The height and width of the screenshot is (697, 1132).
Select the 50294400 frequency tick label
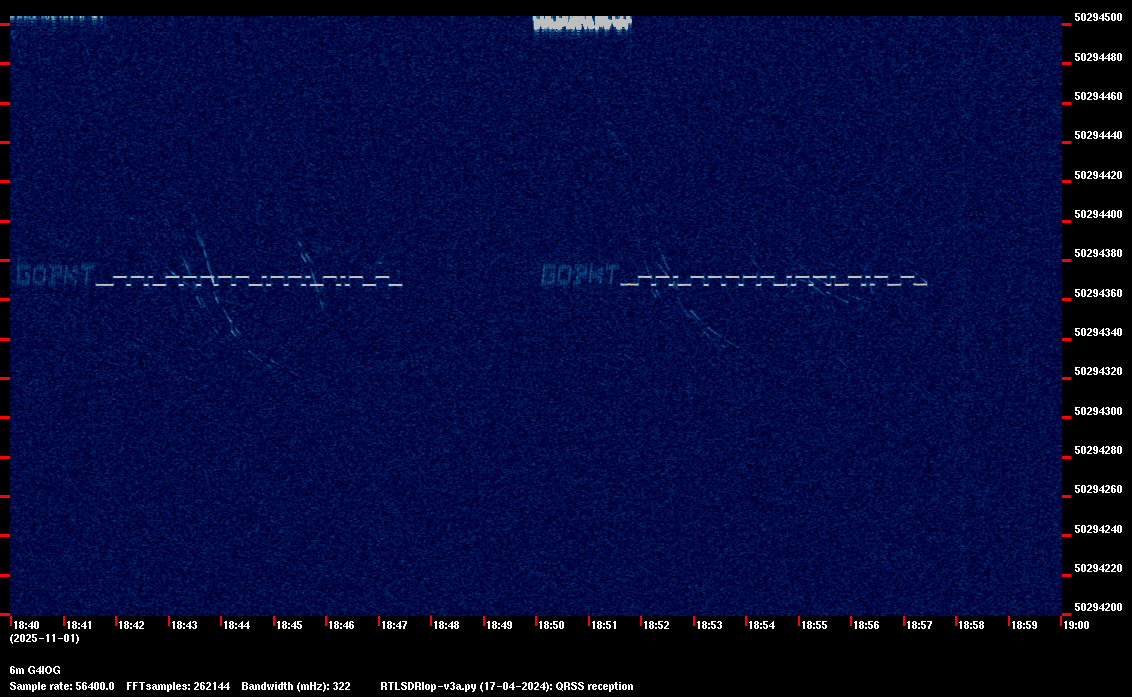pos(1099,215)
